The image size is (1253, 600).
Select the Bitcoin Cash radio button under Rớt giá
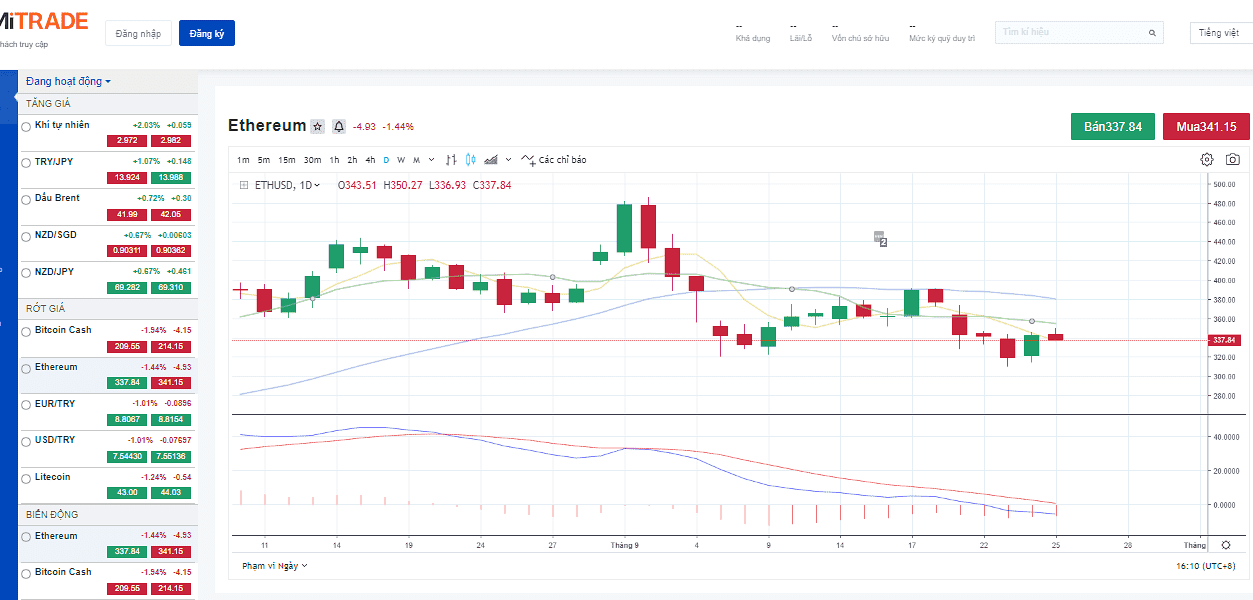26,331
